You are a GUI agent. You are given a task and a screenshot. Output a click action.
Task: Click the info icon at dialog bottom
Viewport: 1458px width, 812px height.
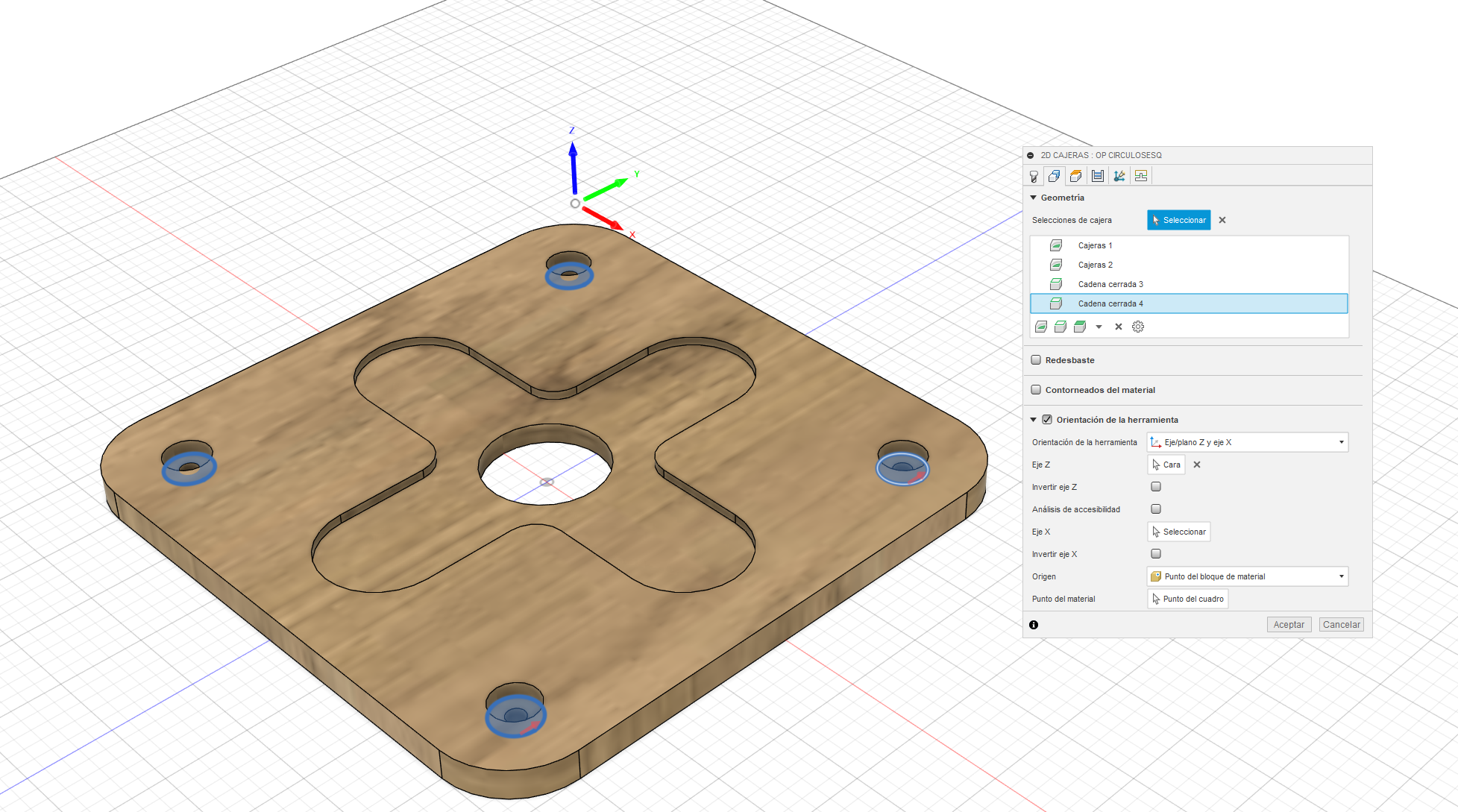point(1034,625)
